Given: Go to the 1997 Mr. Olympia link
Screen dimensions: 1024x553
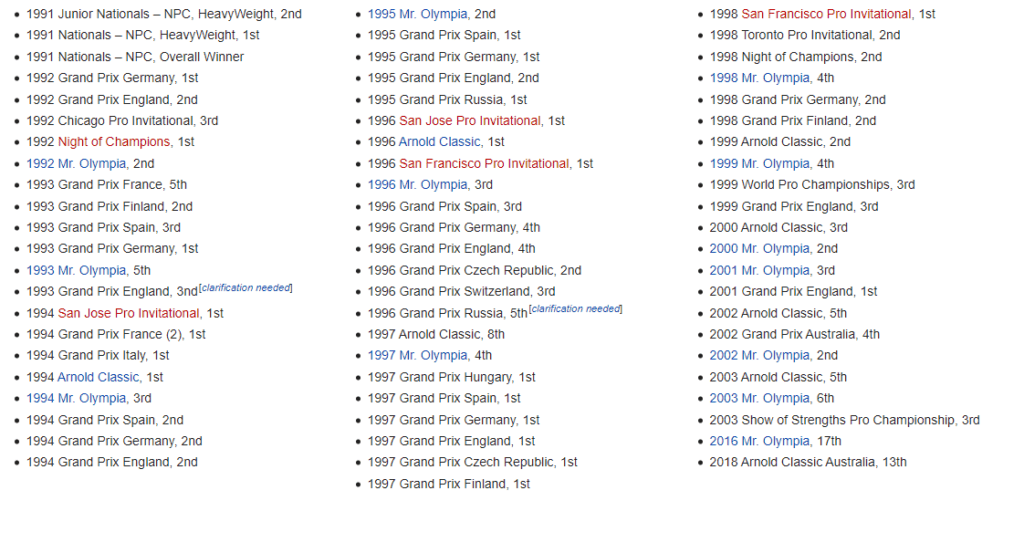Looking at the screenshot, I should tap(418, 355).
